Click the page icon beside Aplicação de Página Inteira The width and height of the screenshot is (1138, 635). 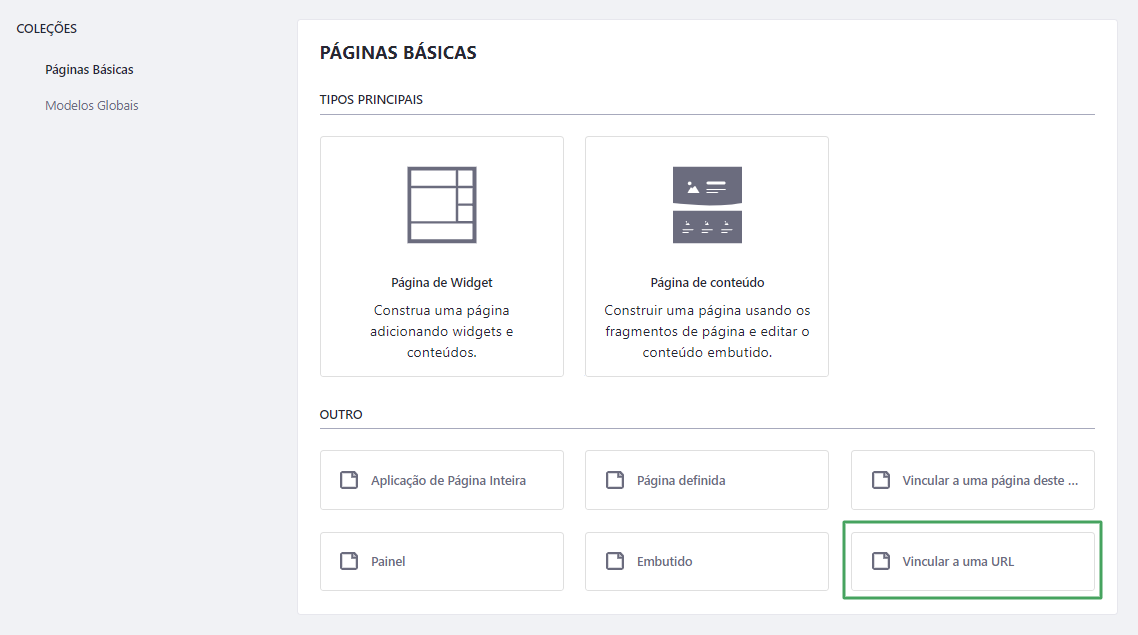click(349, 480)
